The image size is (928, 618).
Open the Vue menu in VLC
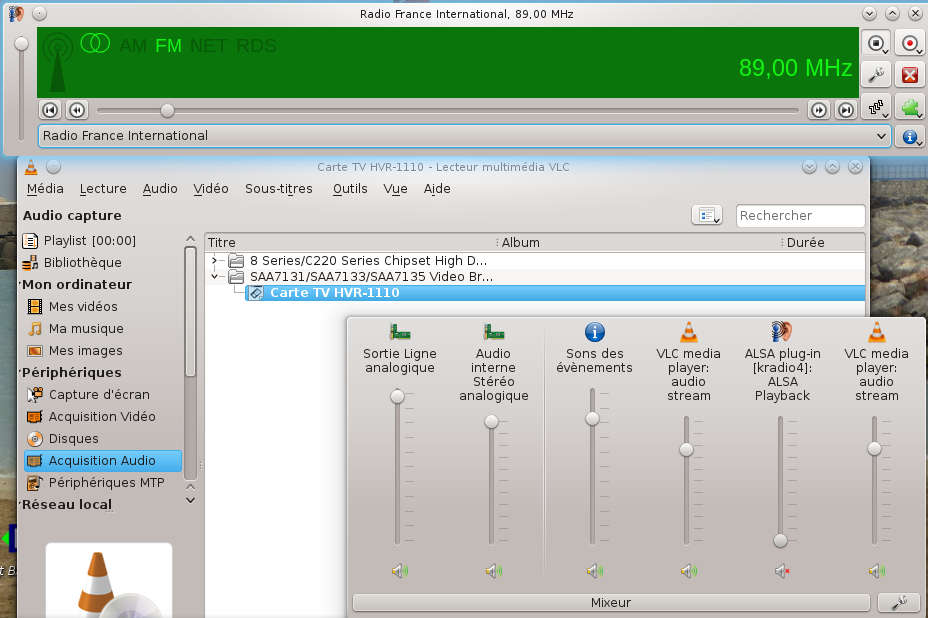pos(395,189)
